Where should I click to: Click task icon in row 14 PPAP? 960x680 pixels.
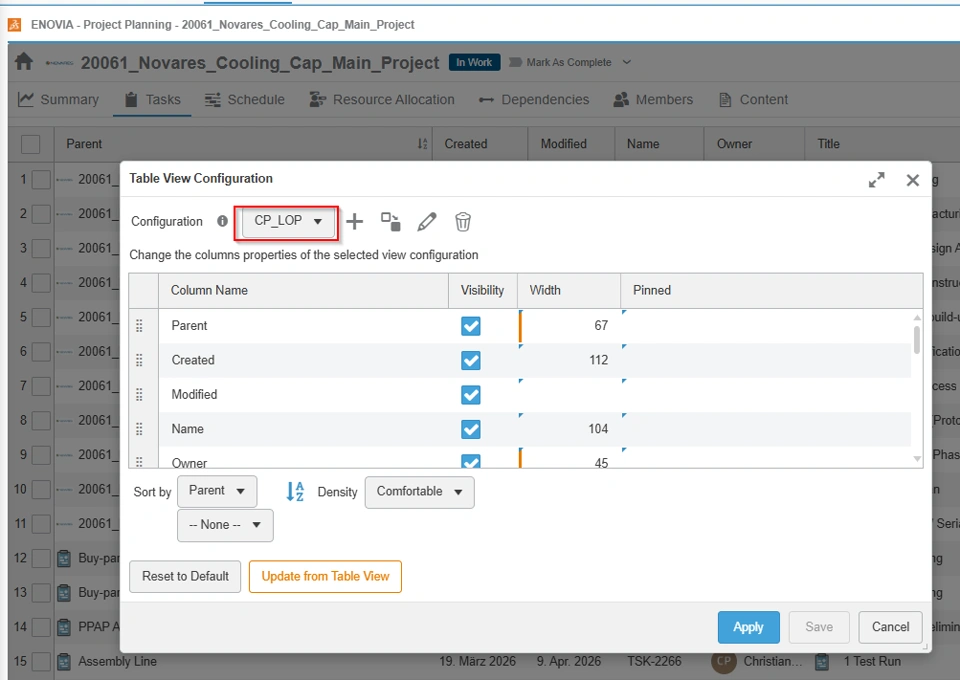point(64,627)
